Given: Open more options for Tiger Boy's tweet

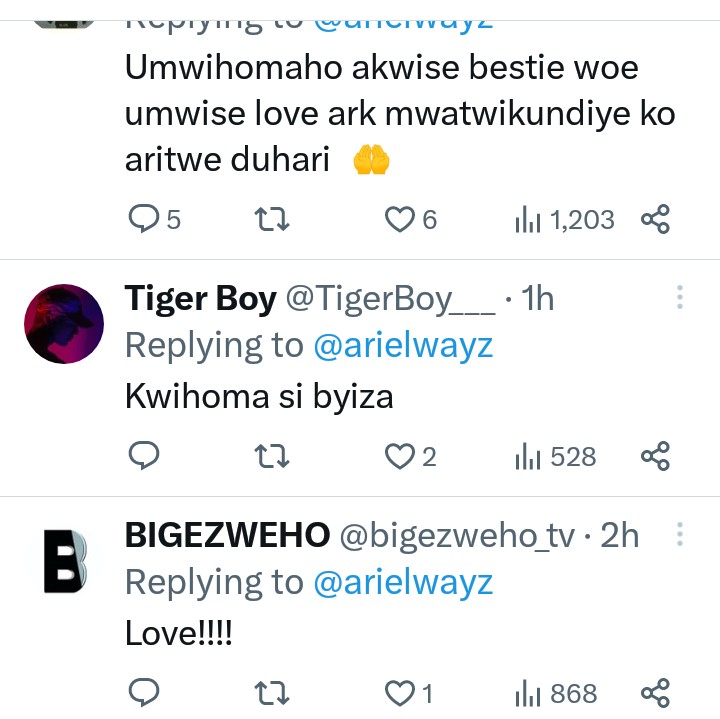Looking at the screenshot, I should tap(680, 298).
